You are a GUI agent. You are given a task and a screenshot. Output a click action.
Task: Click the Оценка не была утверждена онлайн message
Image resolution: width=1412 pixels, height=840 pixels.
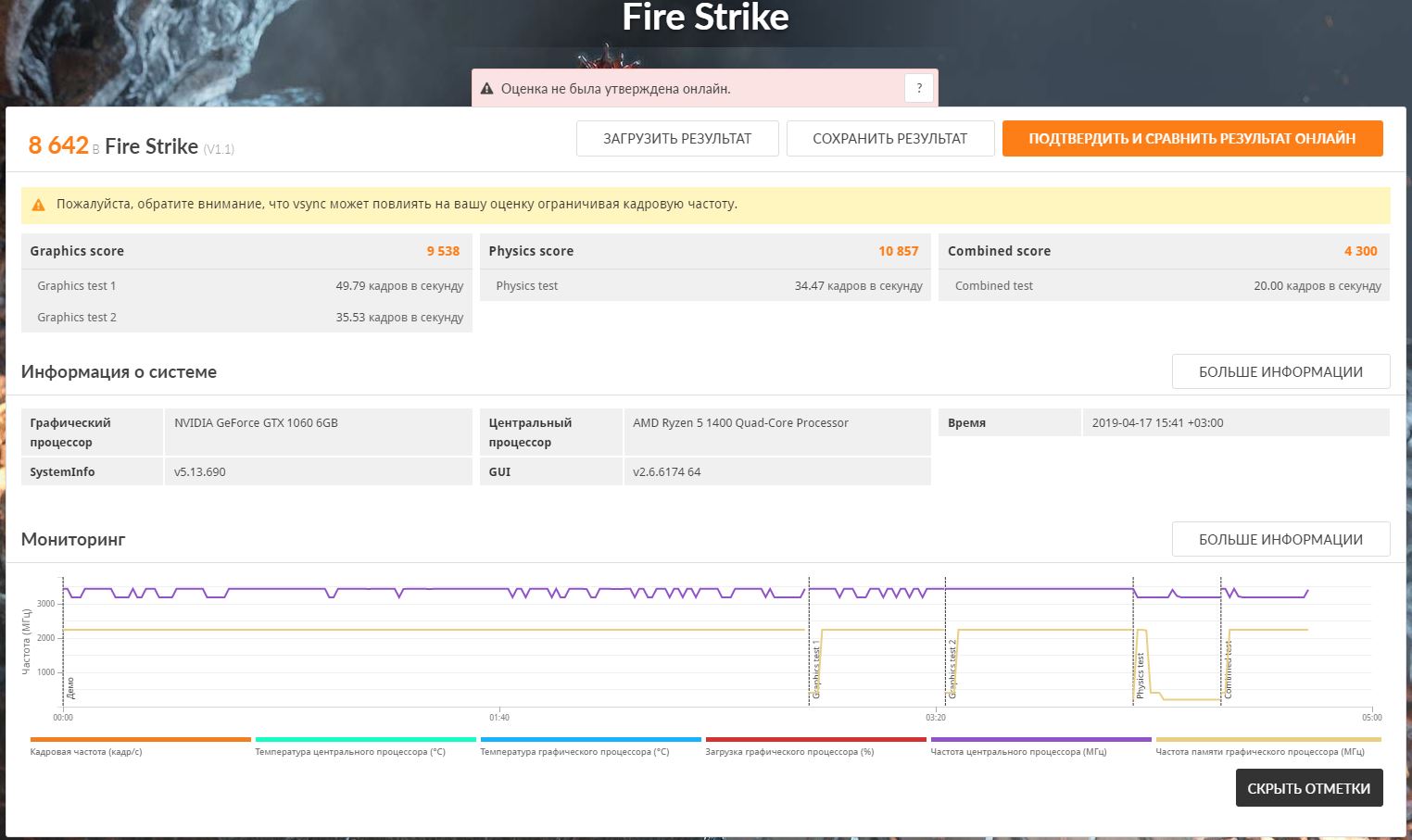coord(616,89)
